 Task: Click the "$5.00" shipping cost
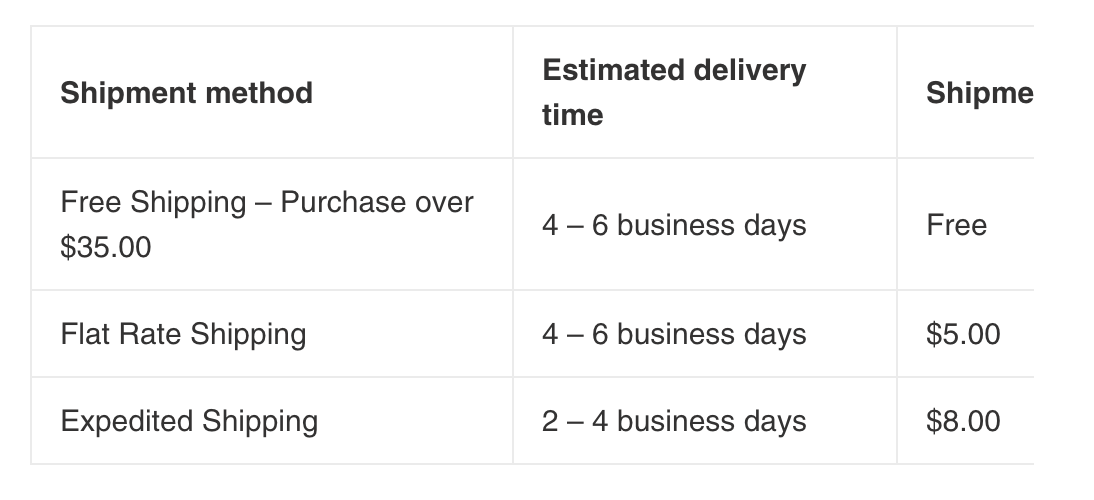963,333
